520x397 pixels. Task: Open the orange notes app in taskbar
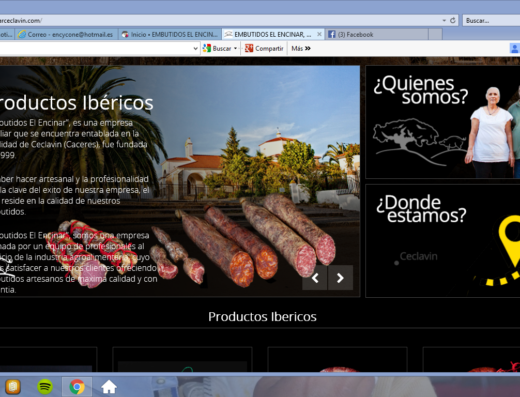click(13, 387)
